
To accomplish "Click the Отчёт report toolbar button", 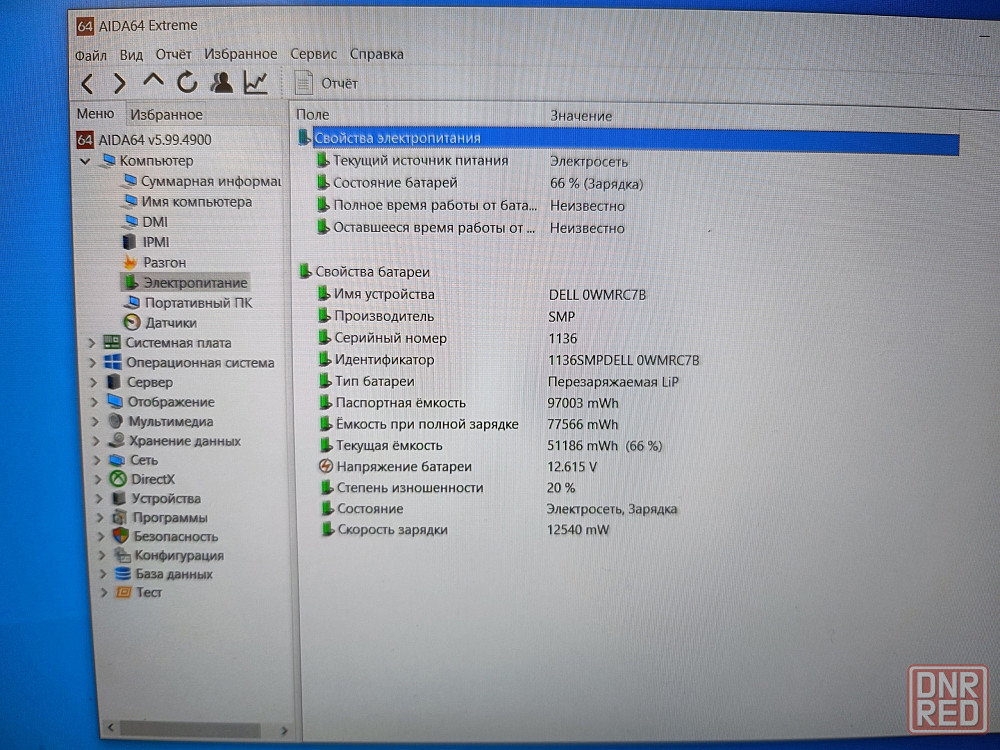I will pos(326,83).
